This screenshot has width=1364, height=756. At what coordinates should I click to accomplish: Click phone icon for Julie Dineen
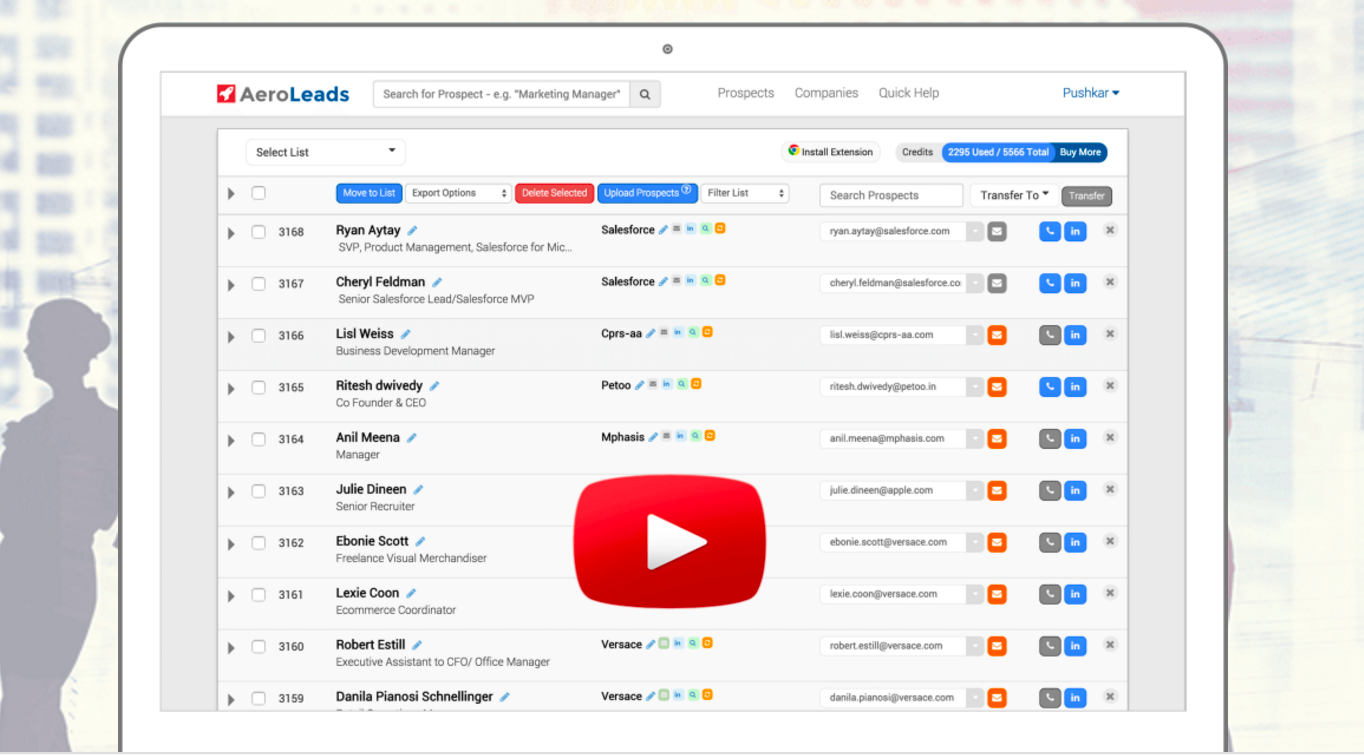pos(1049,490)
